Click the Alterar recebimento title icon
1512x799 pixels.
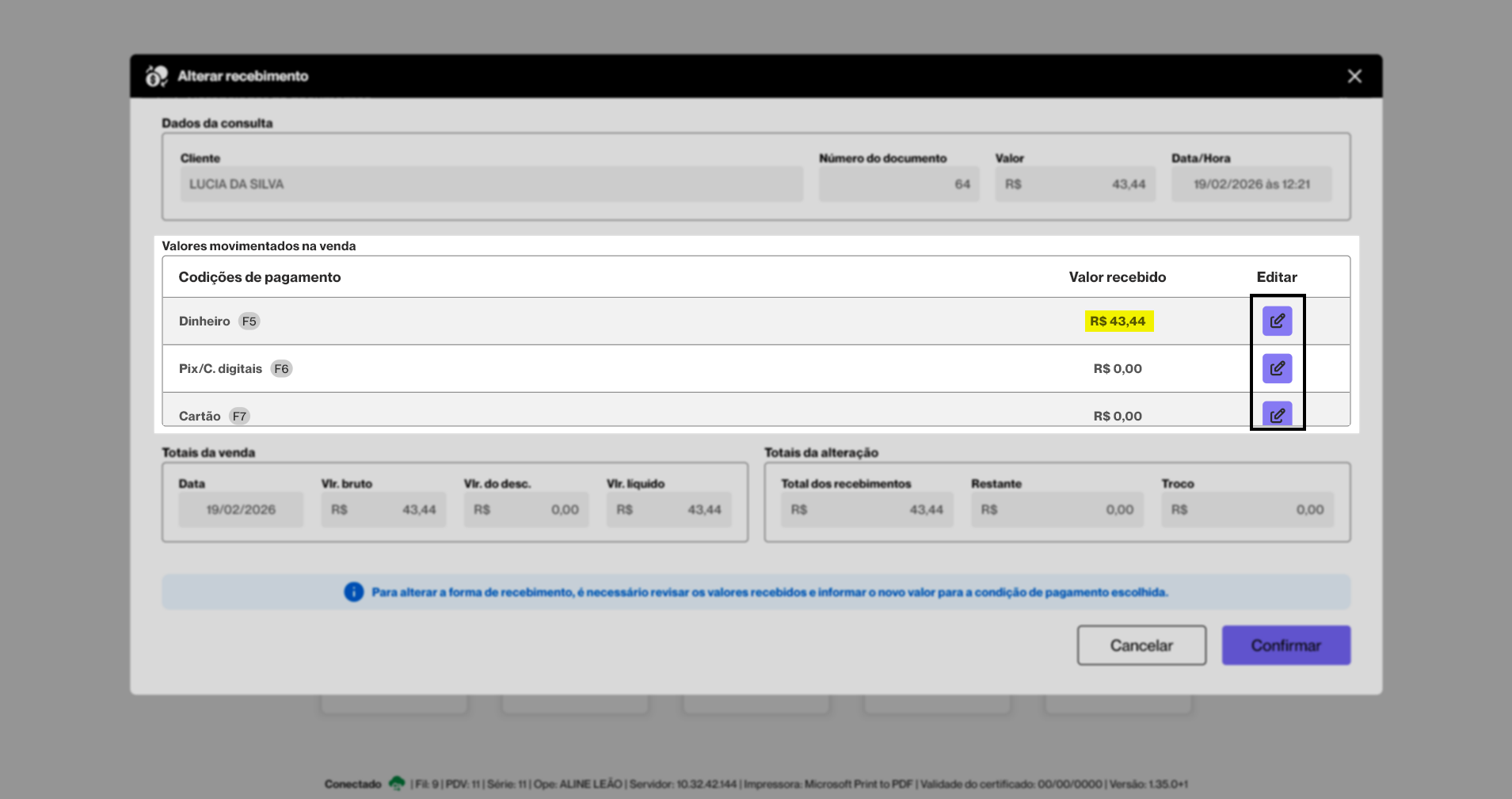point(156,76)
